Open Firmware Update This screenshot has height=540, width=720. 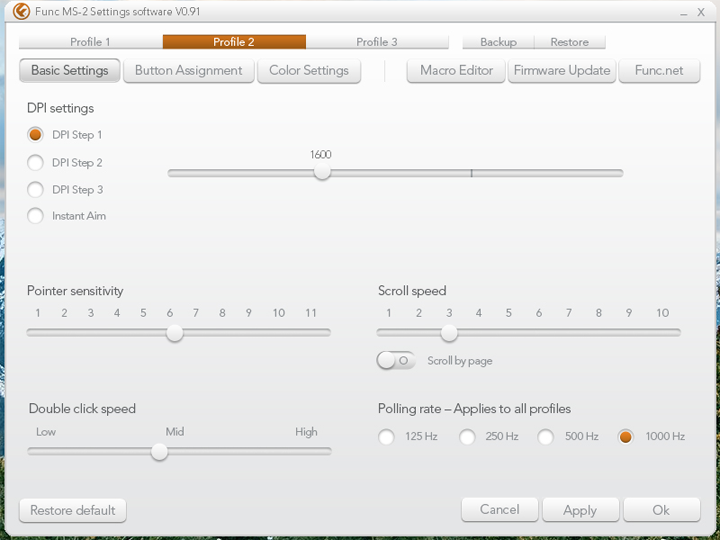561,71
